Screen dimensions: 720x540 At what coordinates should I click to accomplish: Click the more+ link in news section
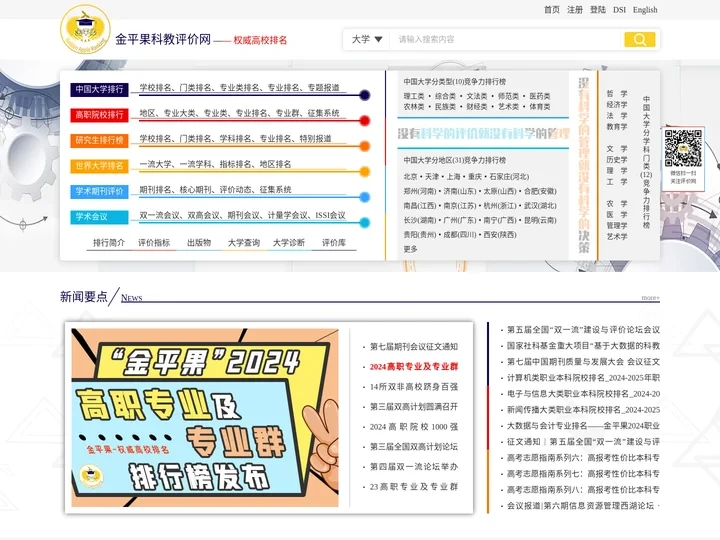pos(650,298)
